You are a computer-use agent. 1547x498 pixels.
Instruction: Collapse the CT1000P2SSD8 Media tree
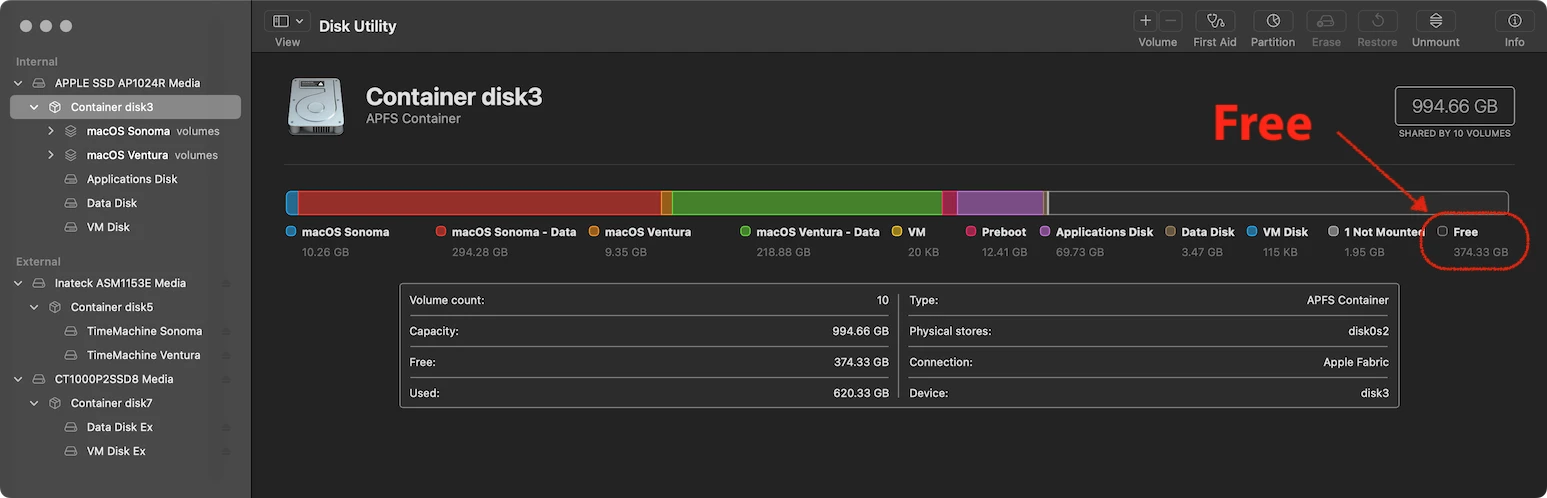18,379
